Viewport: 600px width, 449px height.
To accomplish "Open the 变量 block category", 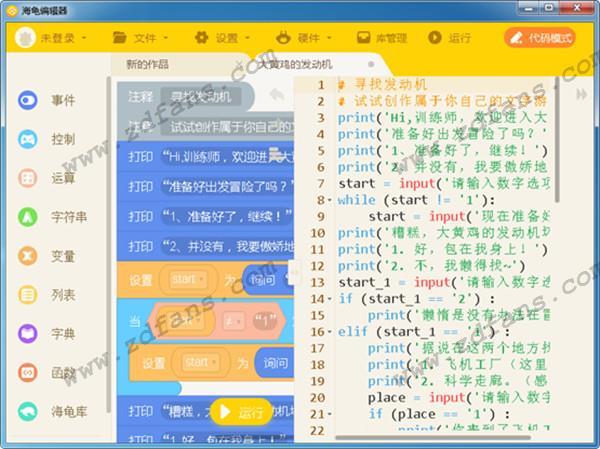I will (46, 256).
